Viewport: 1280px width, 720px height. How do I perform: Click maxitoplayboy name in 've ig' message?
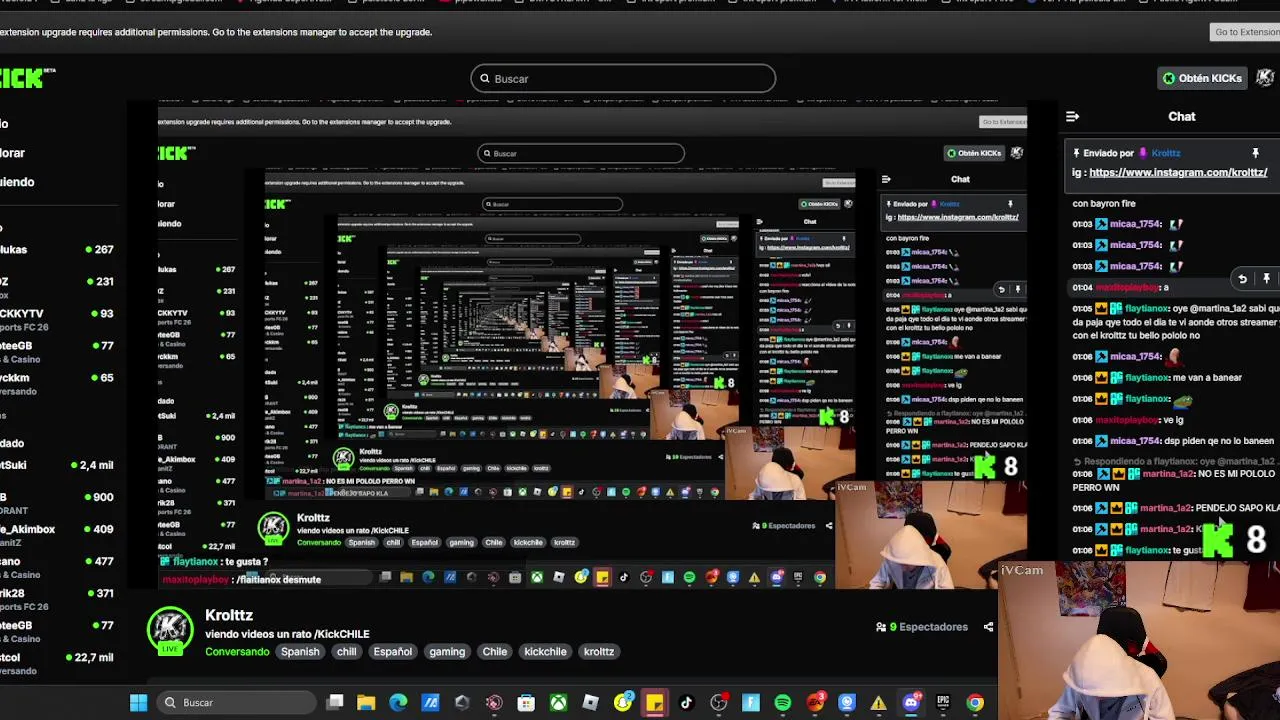coord(1127,420)
